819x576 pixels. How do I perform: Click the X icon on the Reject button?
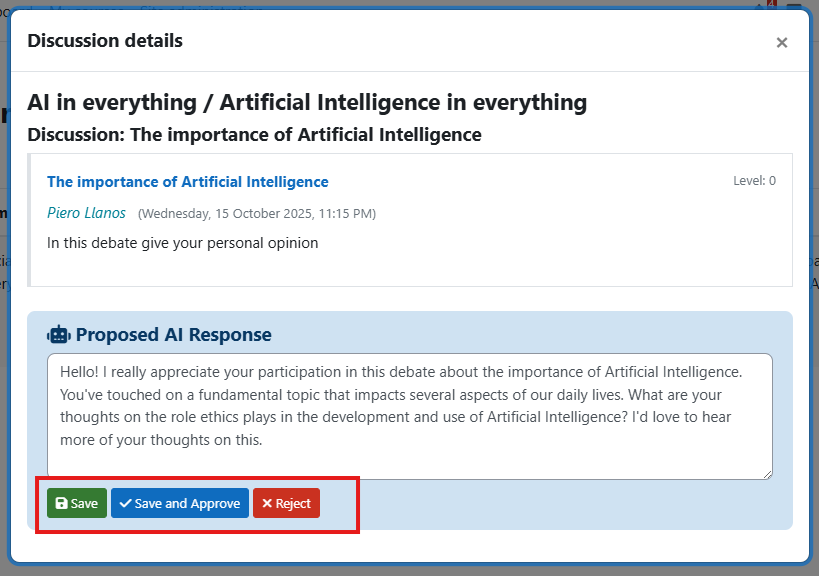pyautogui.click(x=267, y=504)
